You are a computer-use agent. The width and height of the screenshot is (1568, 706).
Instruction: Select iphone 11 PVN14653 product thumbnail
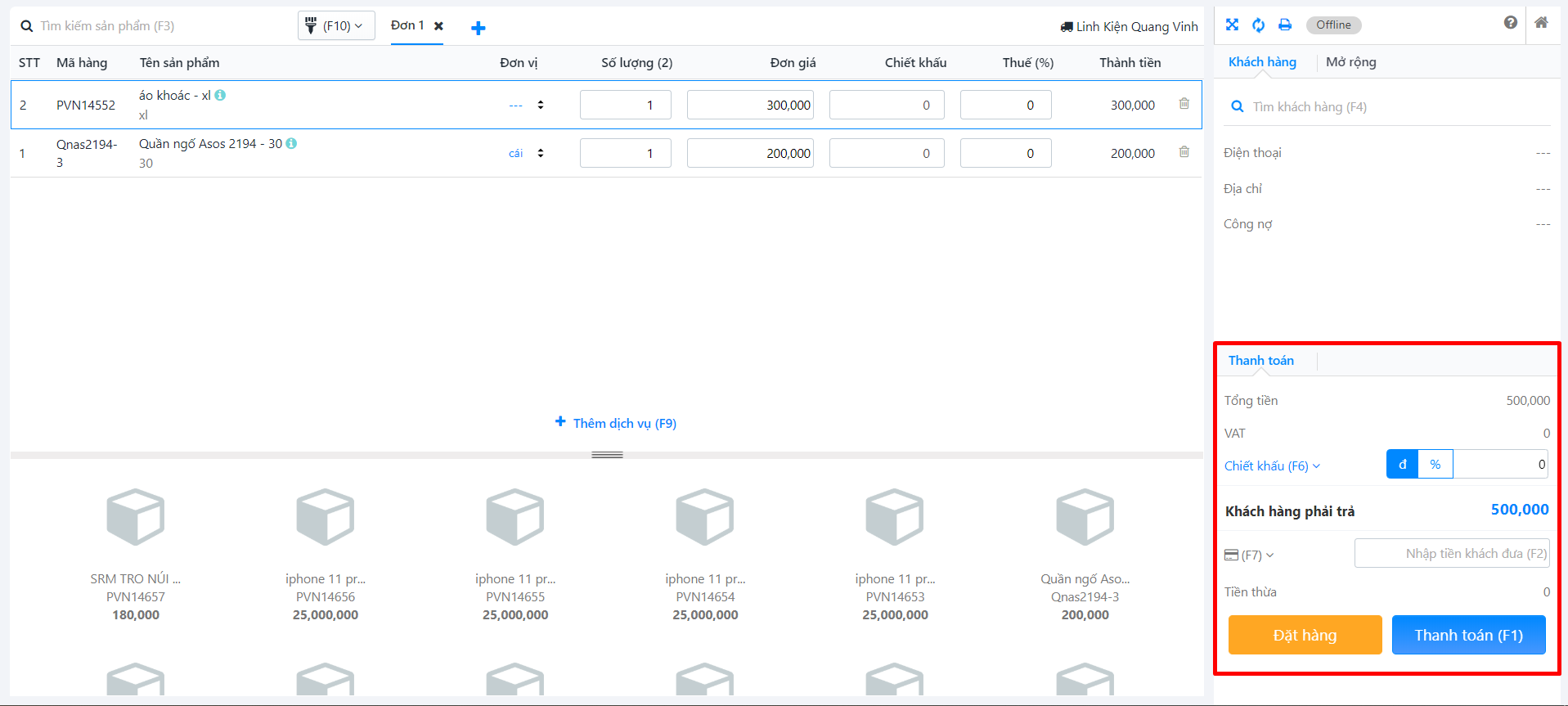pyautogui.click(x=895, y=517)
